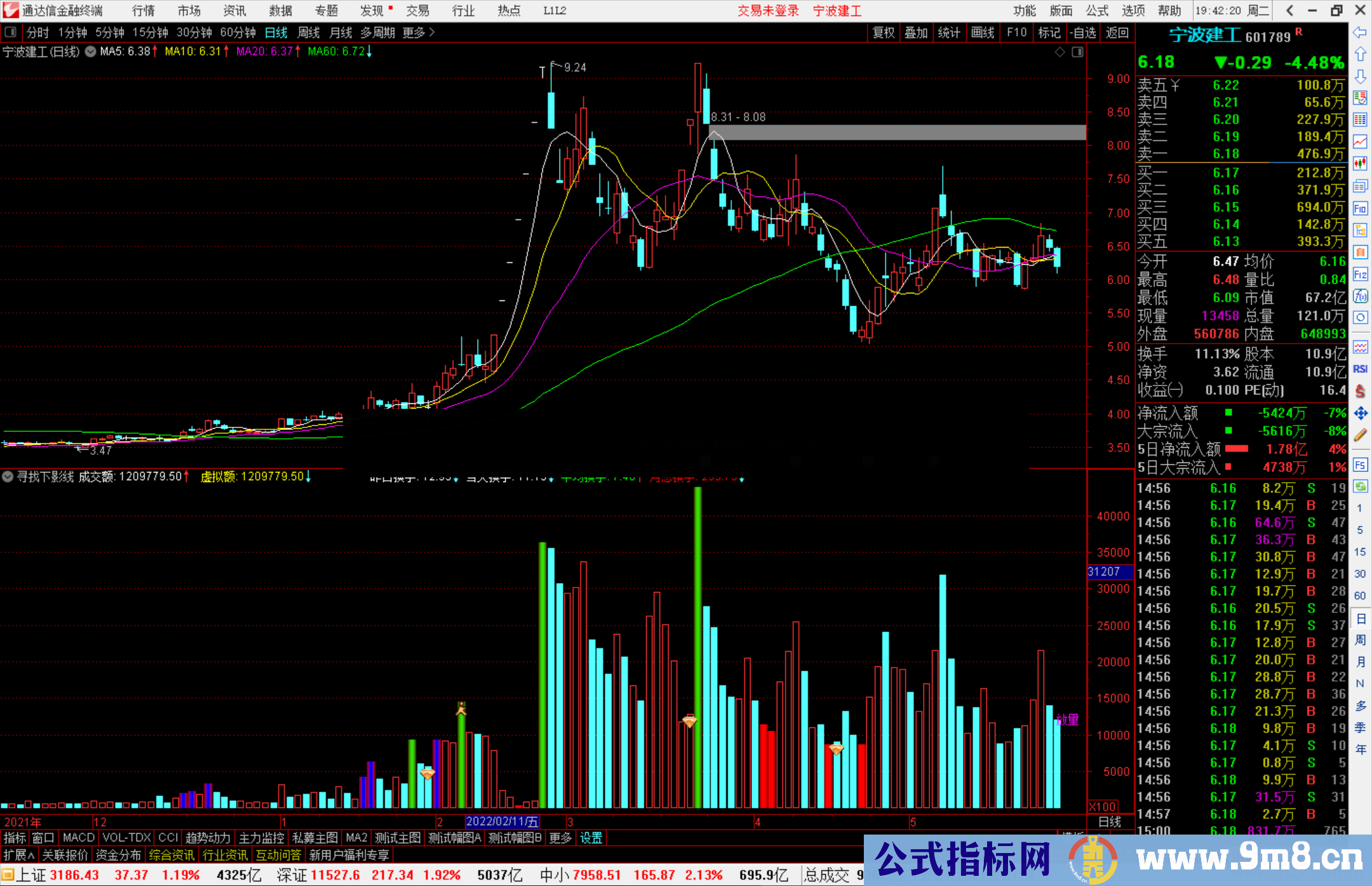The image size is (1372, 886).
Task: Click the line trend chart sidebar icon
Action: click(1360, 142)
